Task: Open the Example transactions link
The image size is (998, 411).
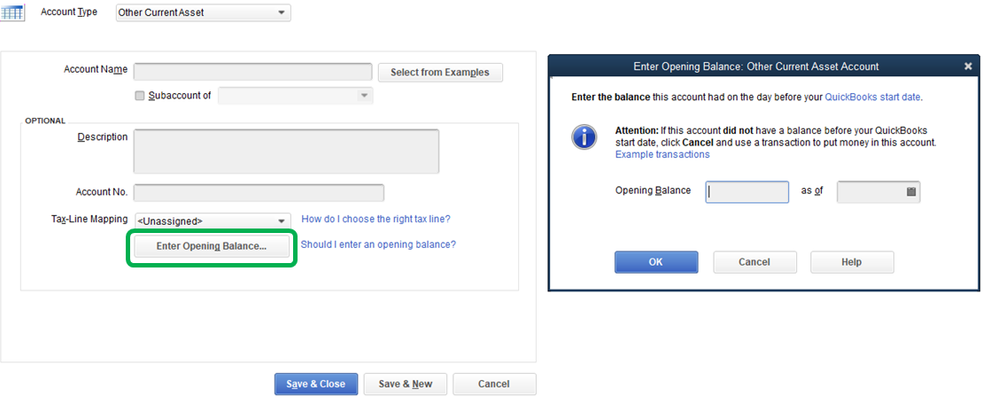Action: pyautogui.click(x=662, y=155)
